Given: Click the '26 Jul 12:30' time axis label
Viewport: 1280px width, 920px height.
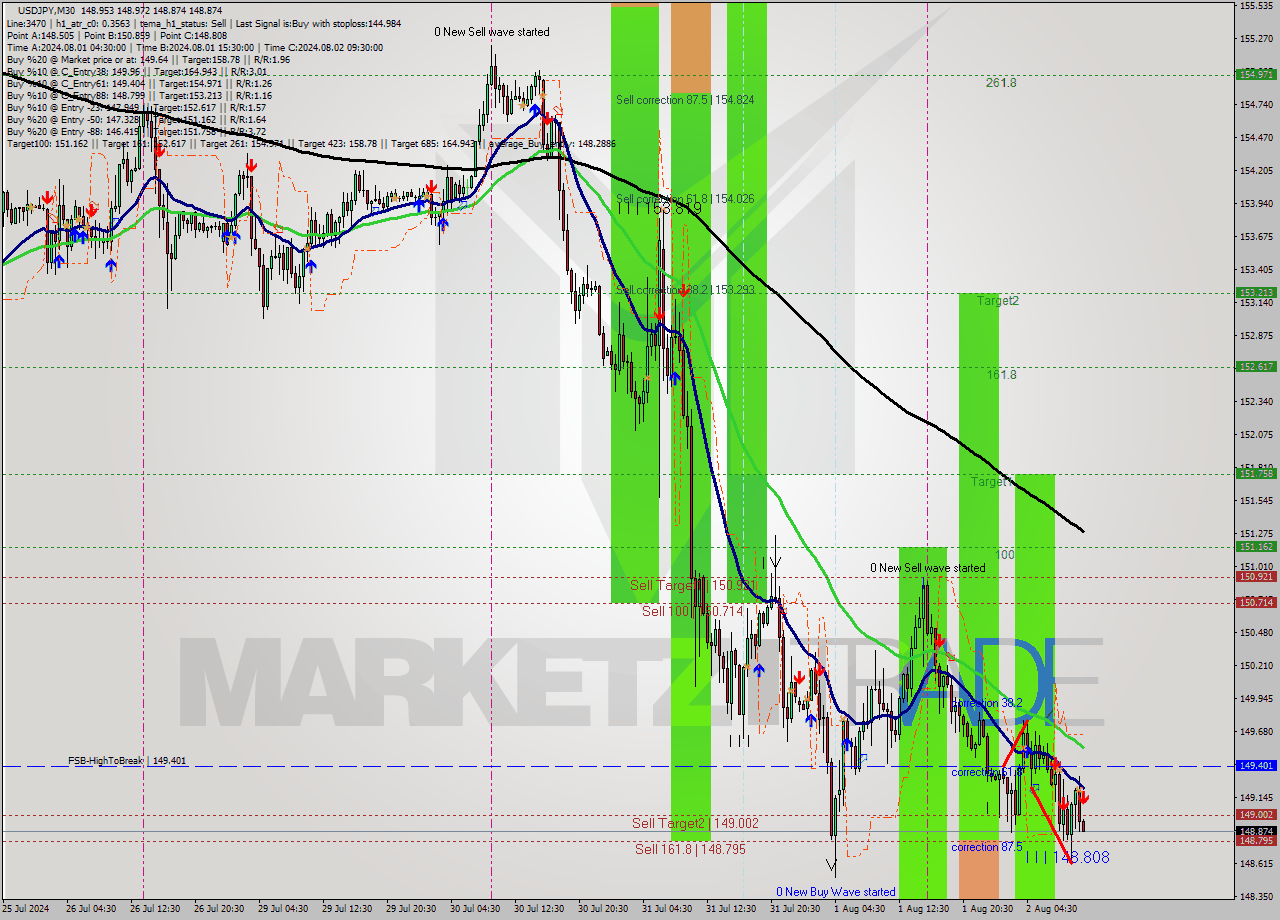Looking at the screenshot, I should (x=153, y=910).
